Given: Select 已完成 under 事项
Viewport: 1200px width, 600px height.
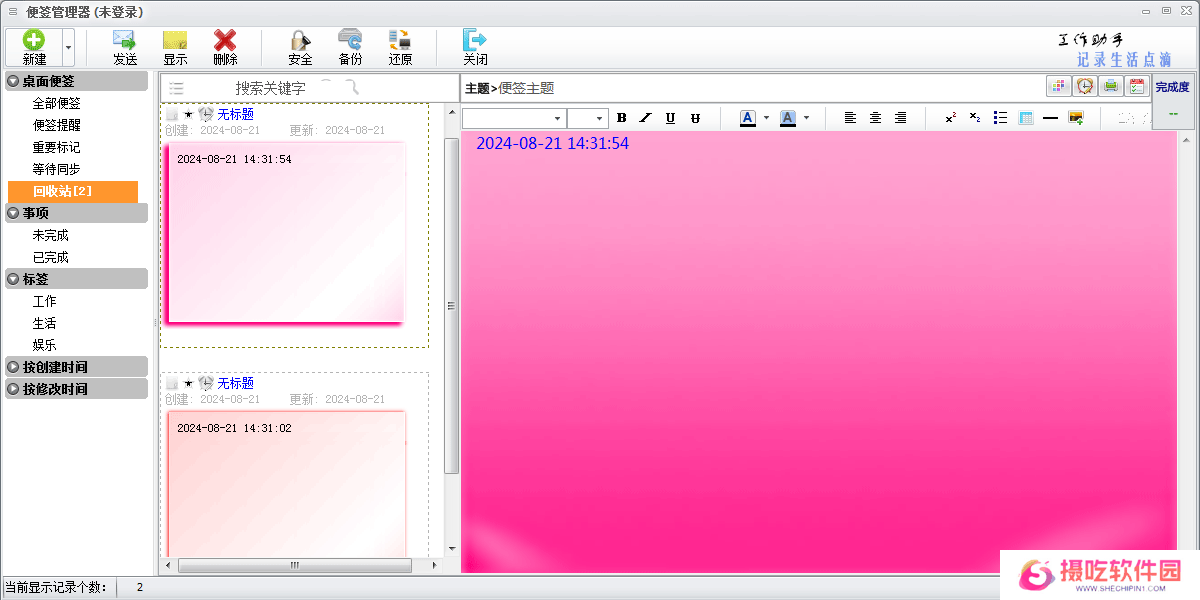Looking at the screenshot, I should (x=50, y=257).
